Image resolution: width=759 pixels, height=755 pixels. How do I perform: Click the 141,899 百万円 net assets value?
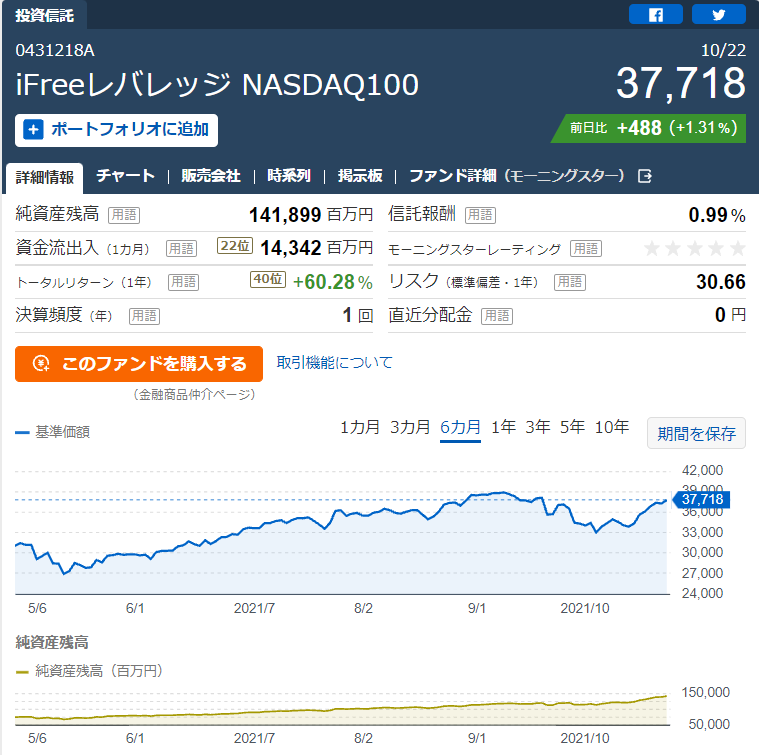tap(311, 215)
